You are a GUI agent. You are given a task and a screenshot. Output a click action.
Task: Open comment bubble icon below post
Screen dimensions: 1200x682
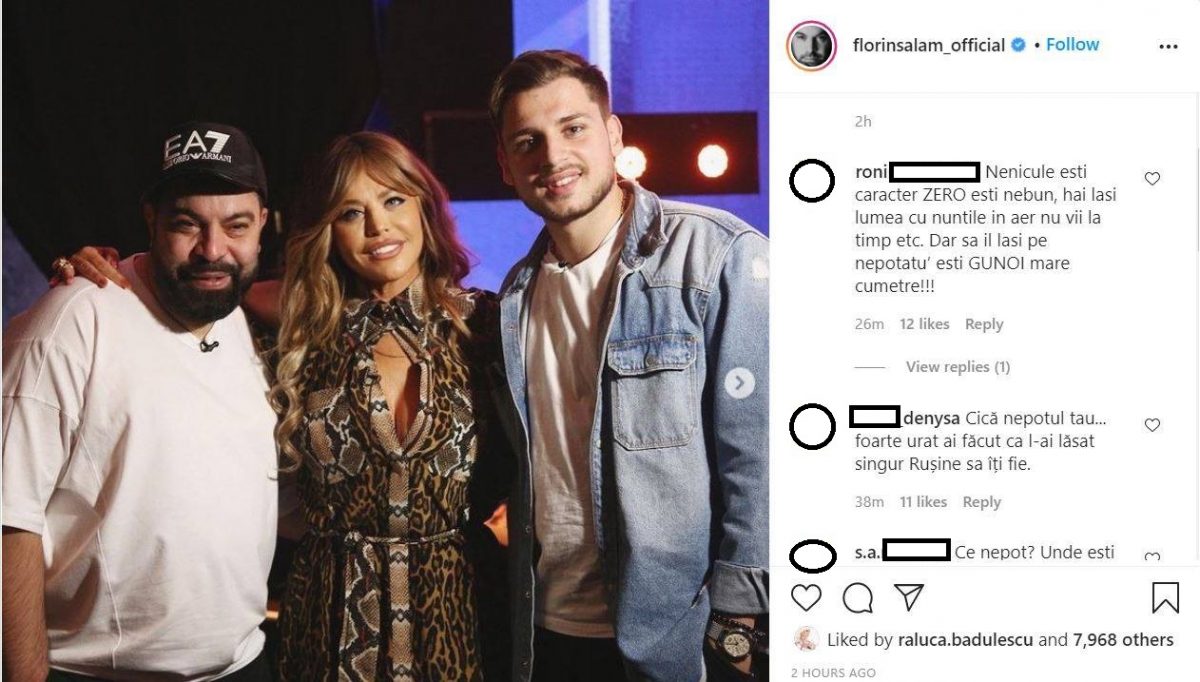pyautogui.click(x=857, y=598)
